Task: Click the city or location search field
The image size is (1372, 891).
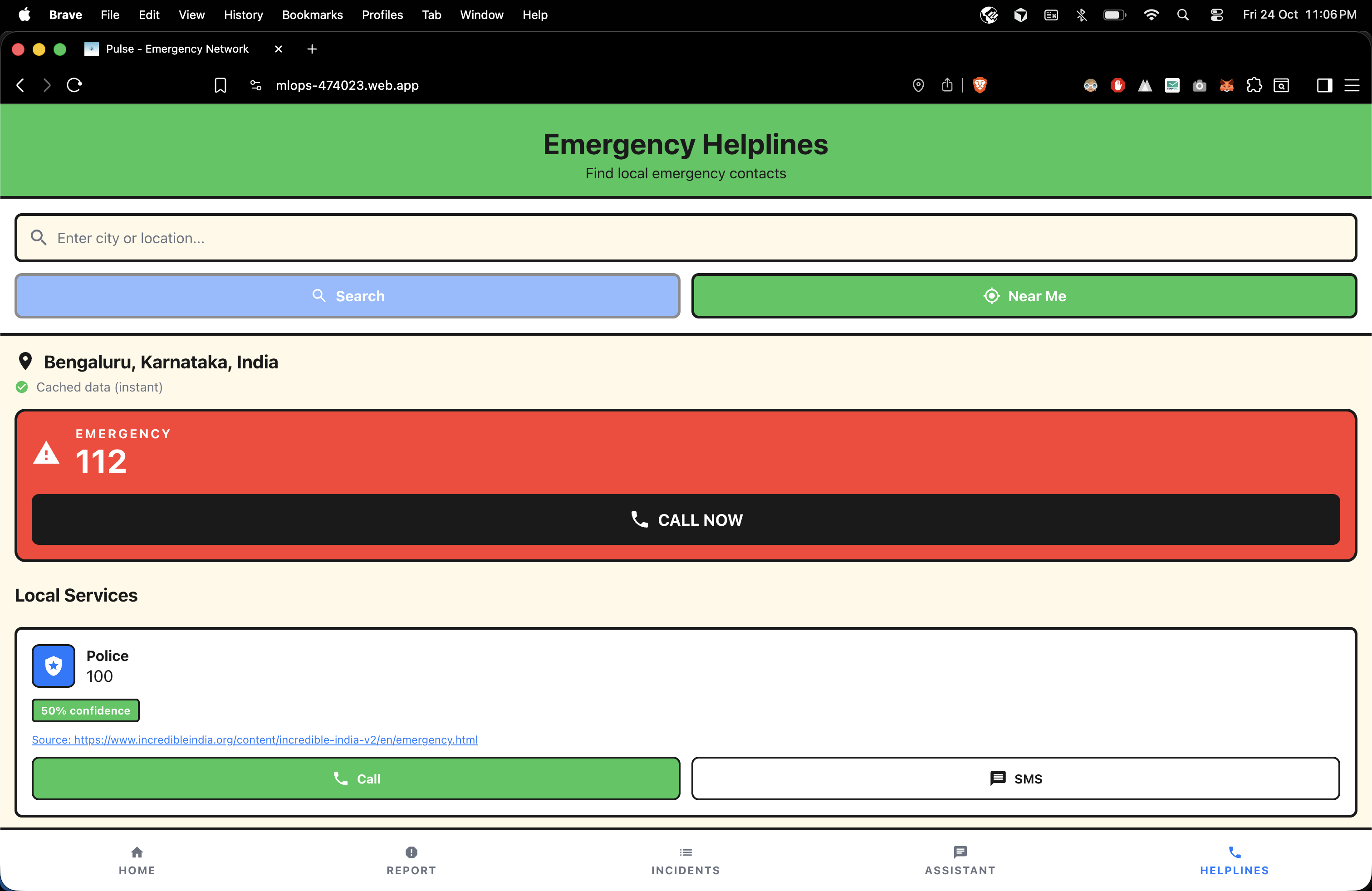Action: (x=686, y=238)
